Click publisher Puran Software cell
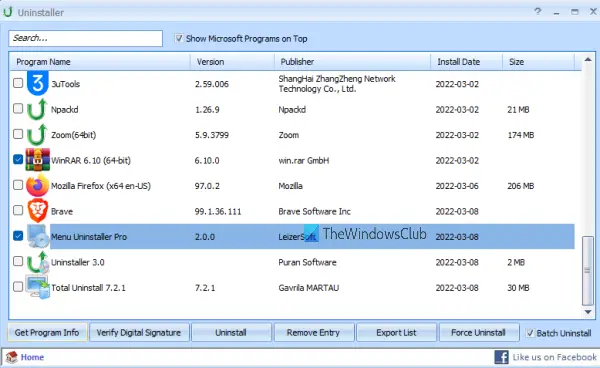Image resolution: width=600 pixels, height=368 pixels. click(x=308, y=262)
